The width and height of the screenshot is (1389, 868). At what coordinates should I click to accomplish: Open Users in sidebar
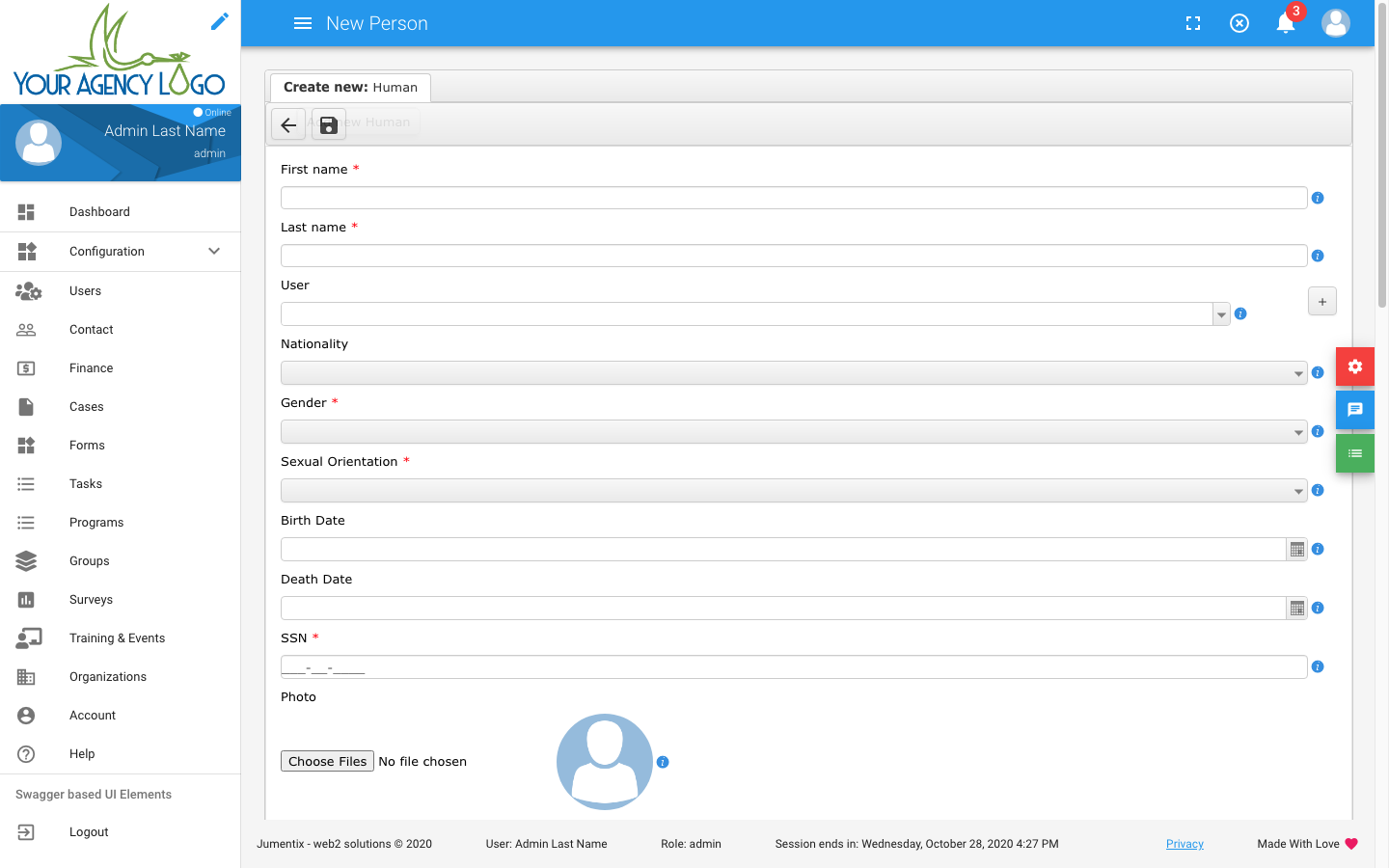pyautogui.click(x=121, y=291)
